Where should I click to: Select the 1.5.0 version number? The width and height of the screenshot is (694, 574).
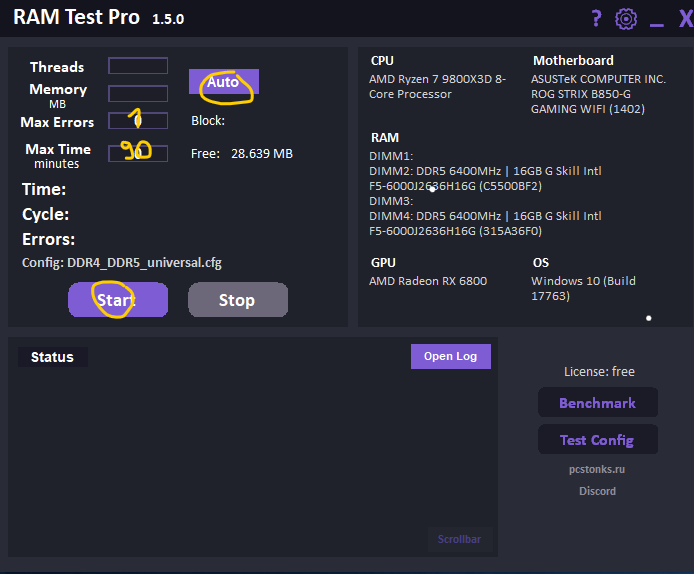[x=168, y=19]
